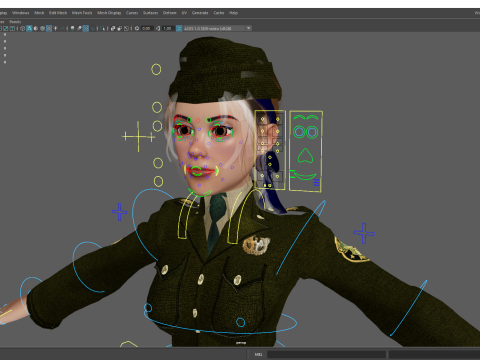The image size is (480, 360).
Task: Open the Panels menu in viewport
Action: click(x=15, y=22)
